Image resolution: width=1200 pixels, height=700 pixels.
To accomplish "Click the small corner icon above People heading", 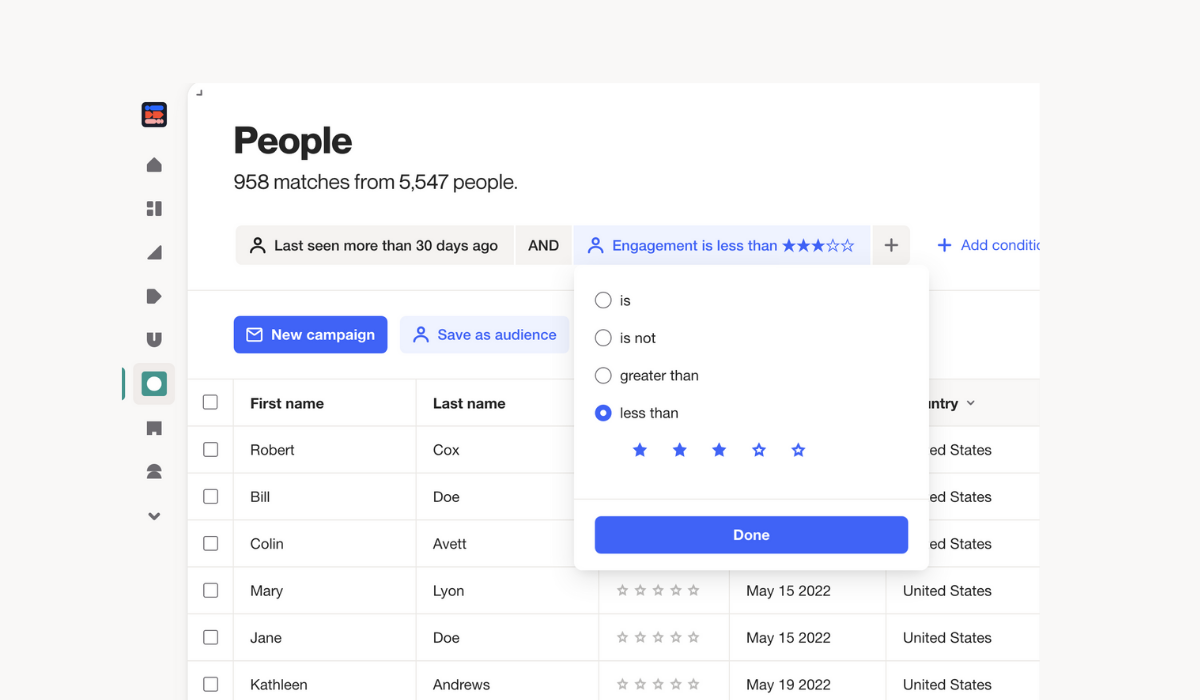I will (x=199, y=93).
